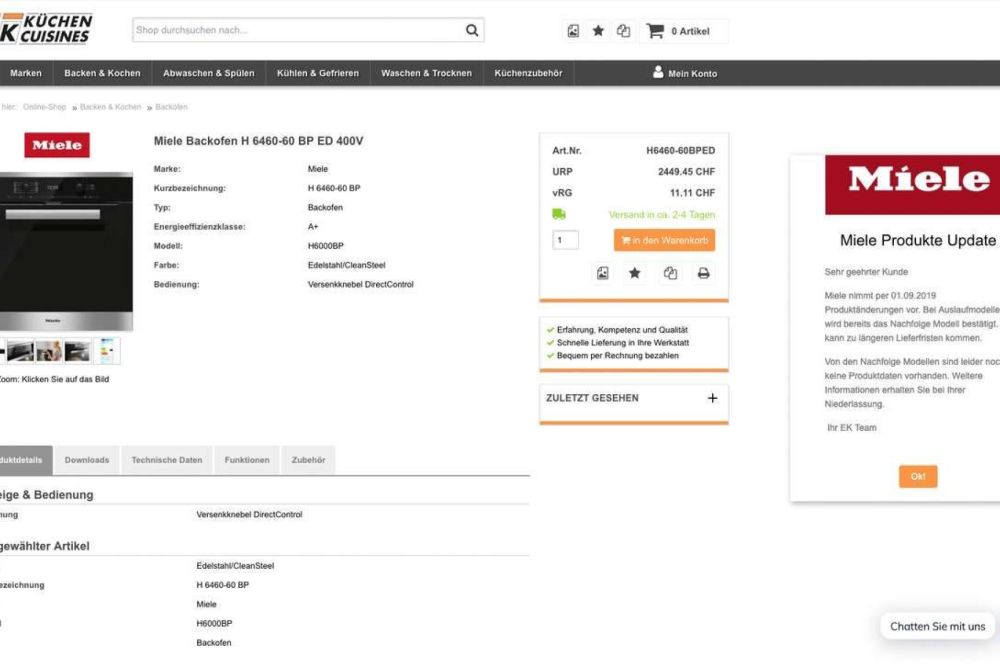
Task: Click the vRG value 11.11 CHF
Action: click(692, 193)
